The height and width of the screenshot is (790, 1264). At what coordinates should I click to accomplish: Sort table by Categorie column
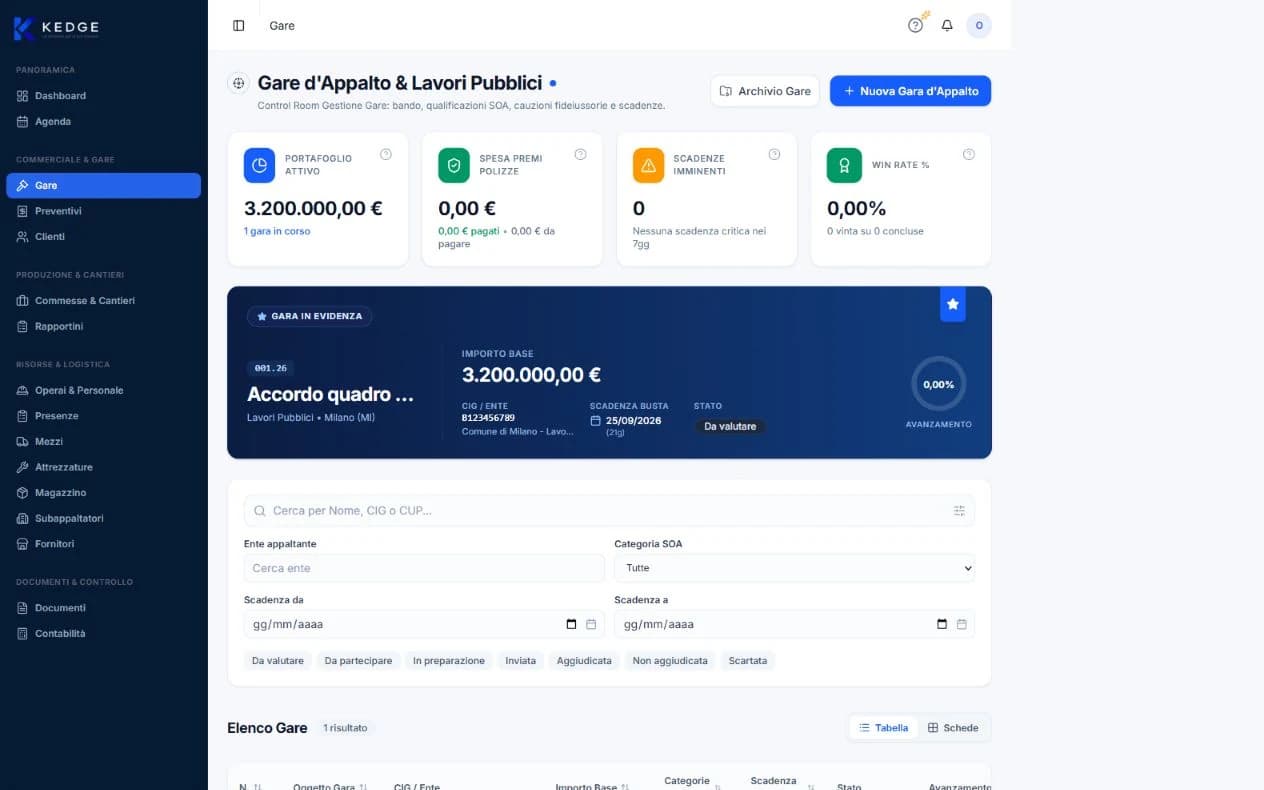coord(691,784)
